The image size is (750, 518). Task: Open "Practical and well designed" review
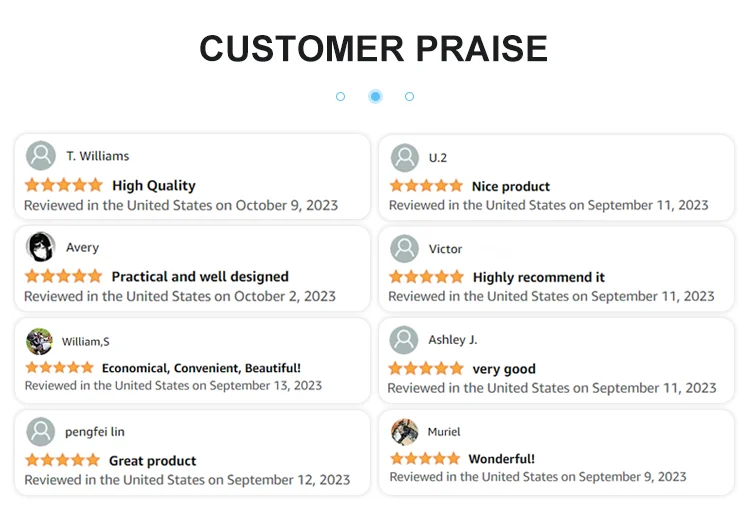point(200,276)
